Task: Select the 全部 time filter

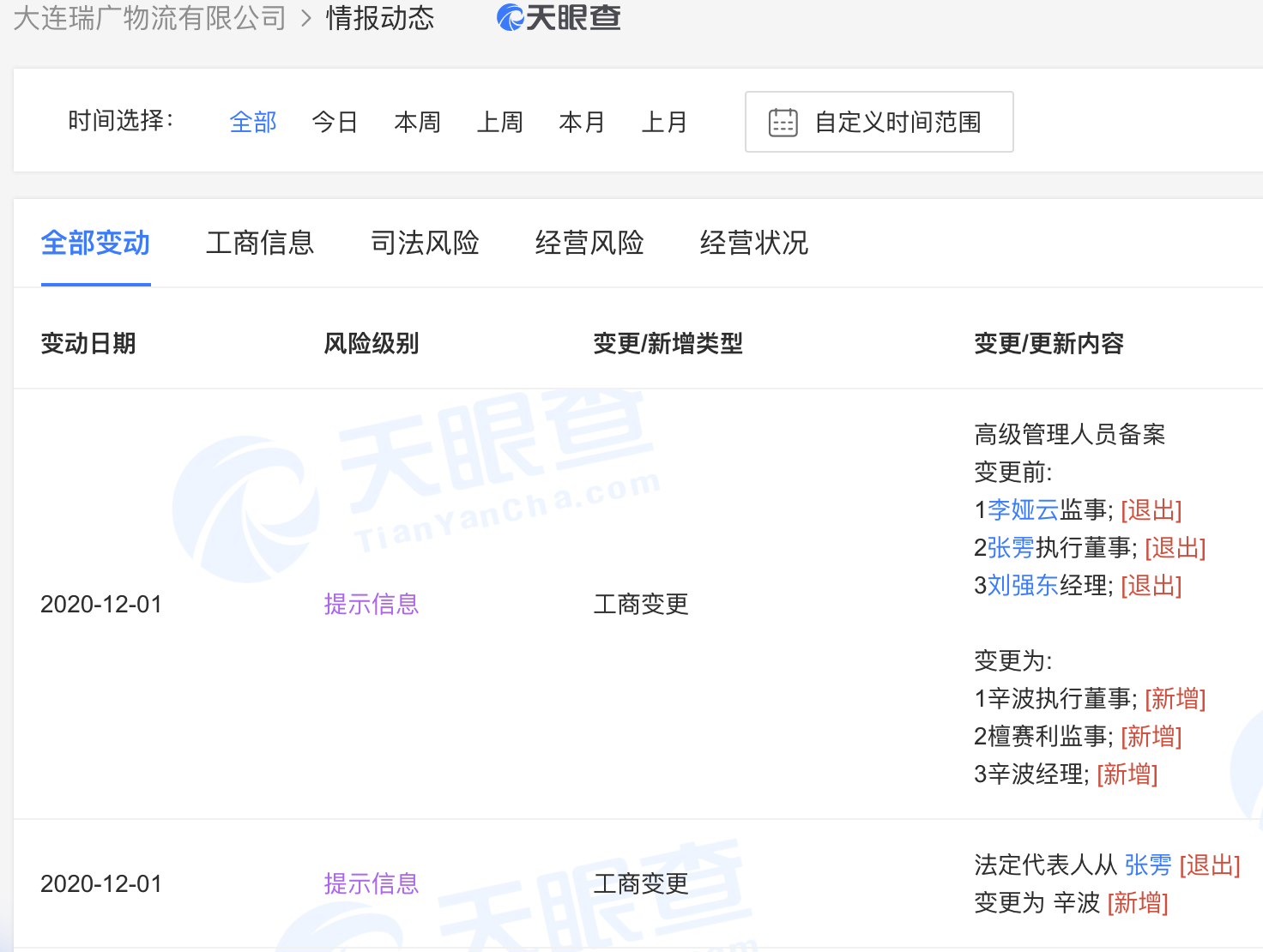Action: (x=253, y=123)
